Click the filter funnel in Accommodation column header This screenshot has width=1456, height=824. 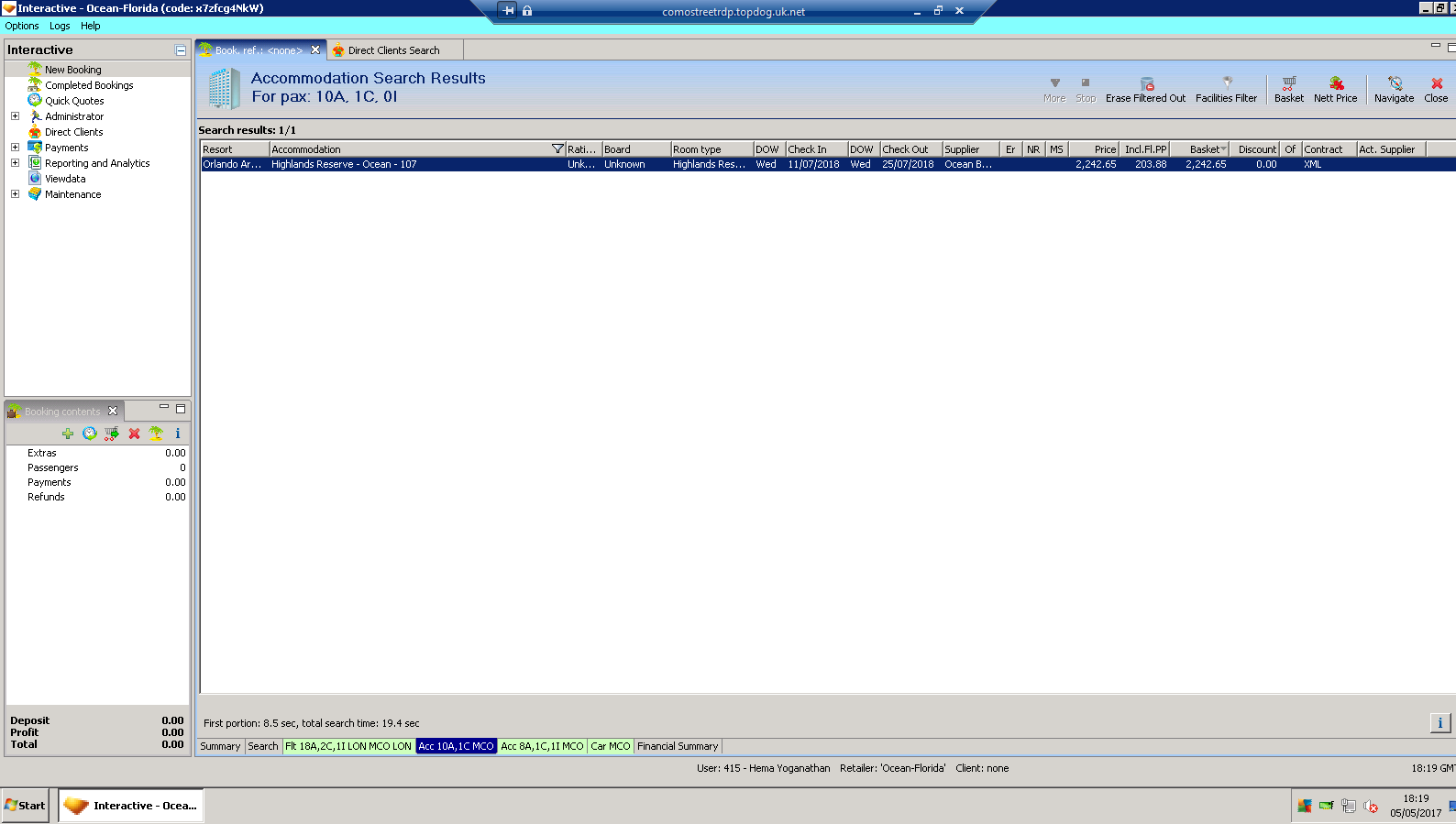(557, 149)
